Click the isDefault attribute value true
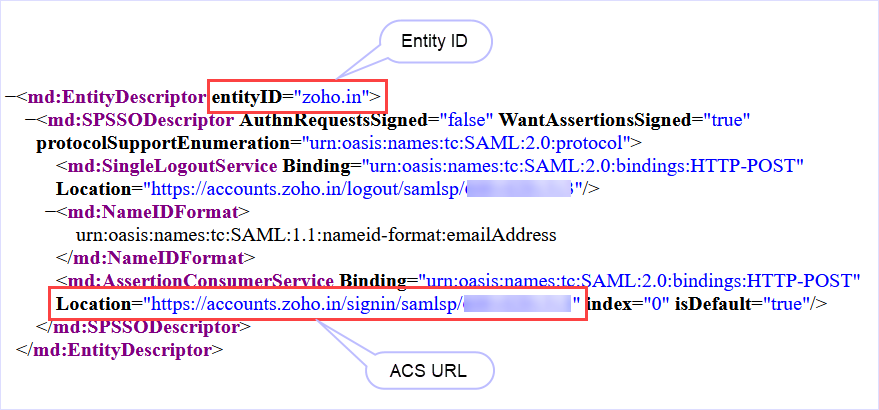 point(787,303)
